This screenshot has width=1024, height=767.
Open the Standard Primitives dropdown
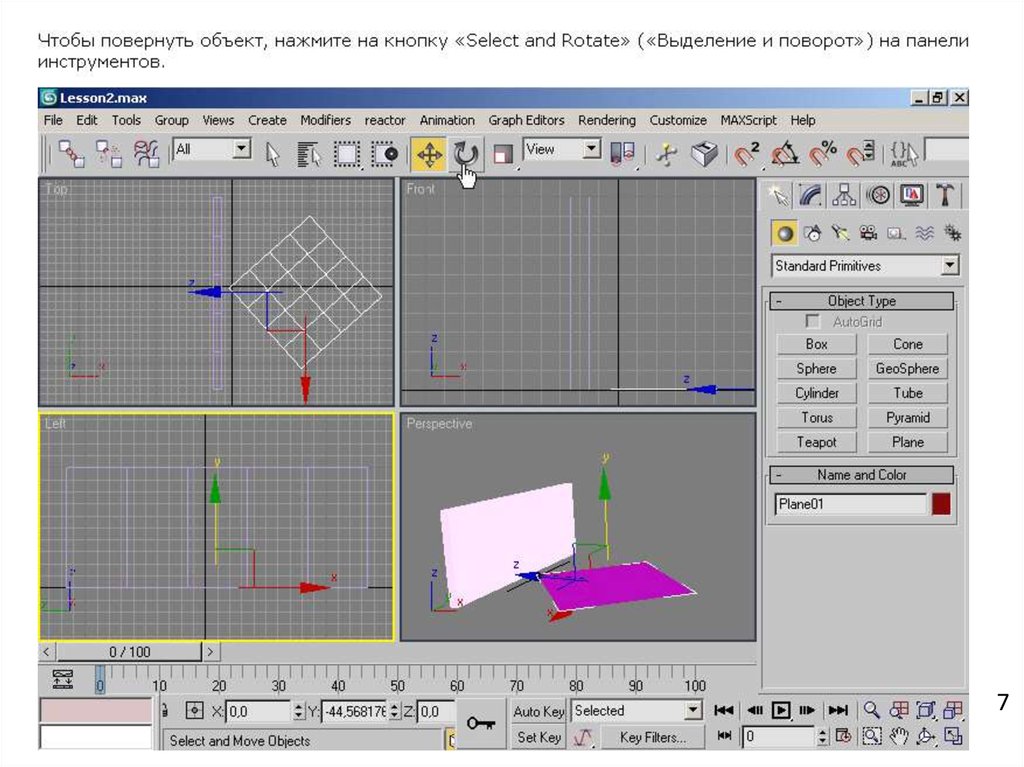949,266
